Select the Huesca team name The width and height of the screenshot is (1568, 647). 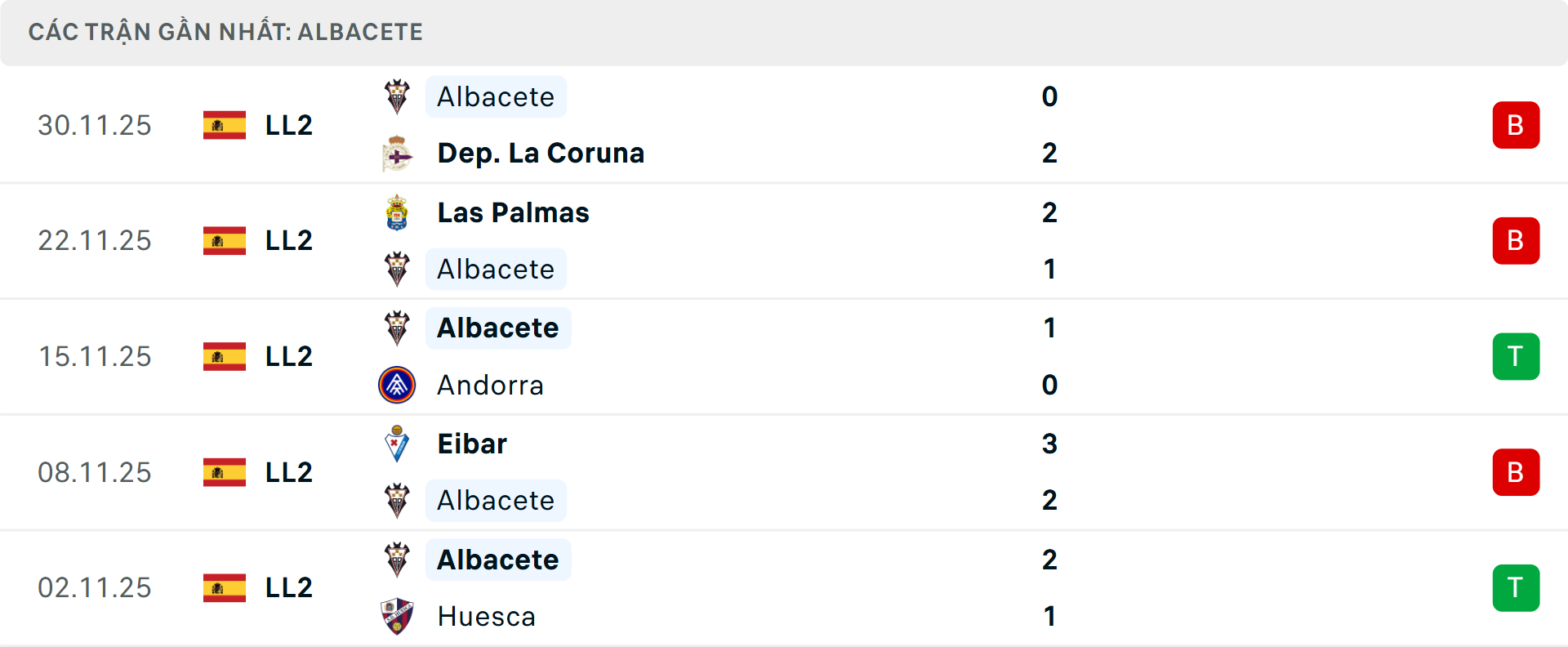(x=486, y=617)
